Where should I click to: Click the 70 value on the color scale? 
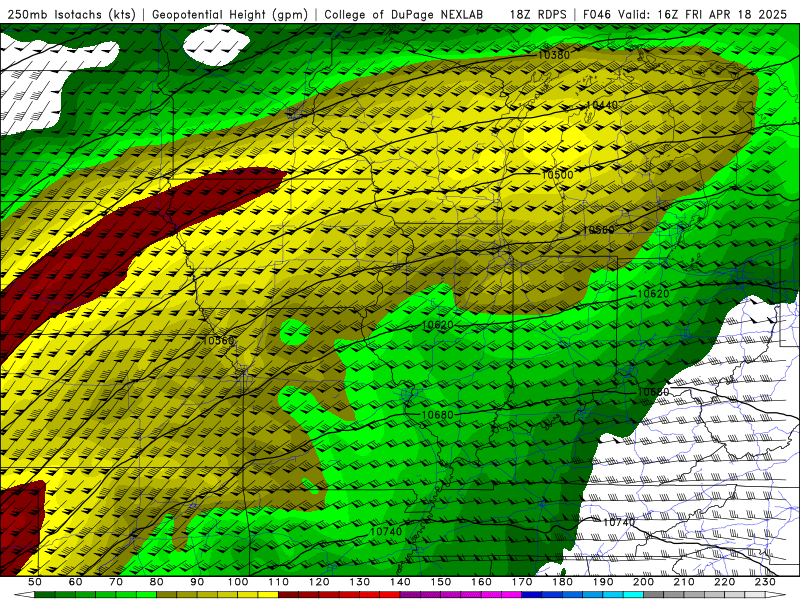click(x=116, y=582)
